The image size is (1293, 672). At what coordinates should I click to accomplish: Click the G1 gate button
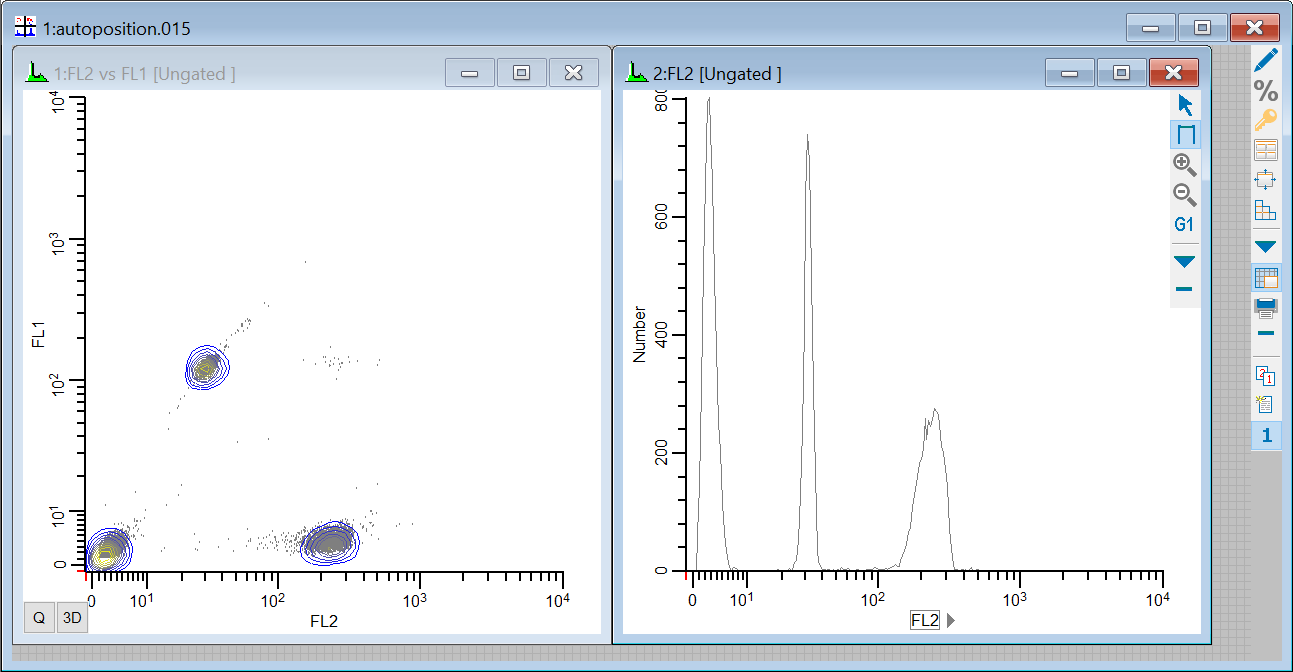point(1185,225)
